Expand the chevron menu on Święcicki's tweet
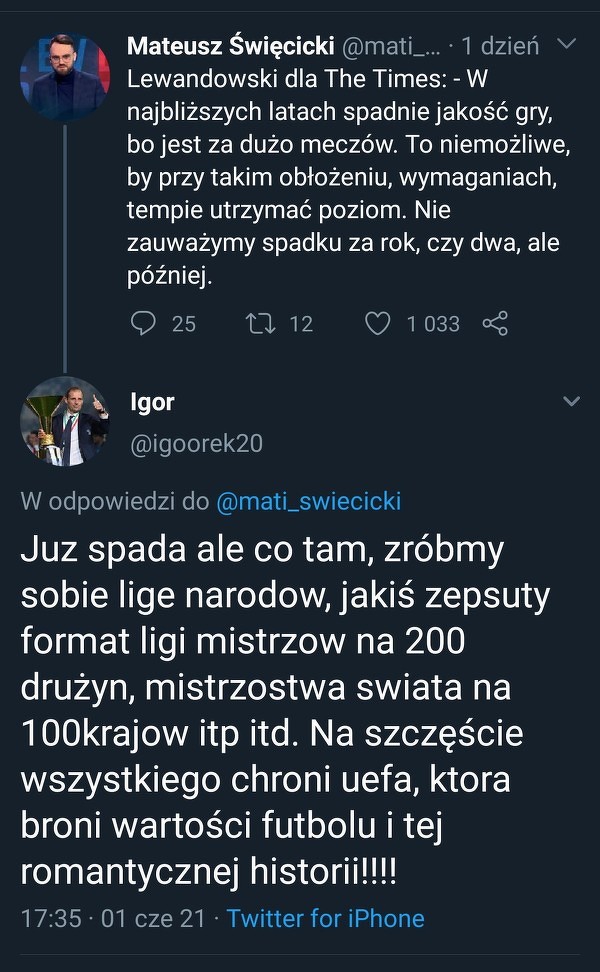 tap(565, 45)
